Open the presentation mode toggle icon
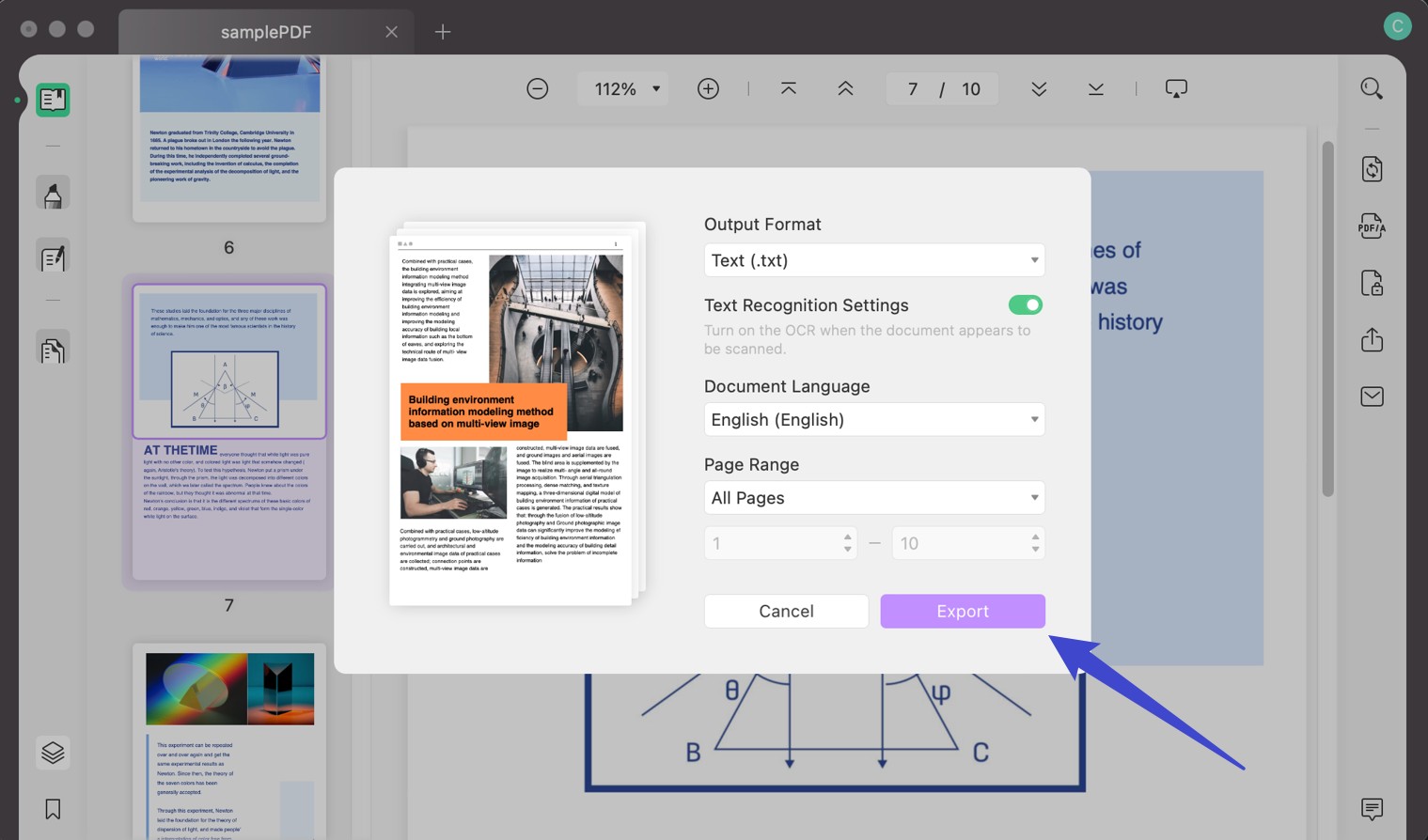This screenshot has height=840, width=1428. 1176,87
